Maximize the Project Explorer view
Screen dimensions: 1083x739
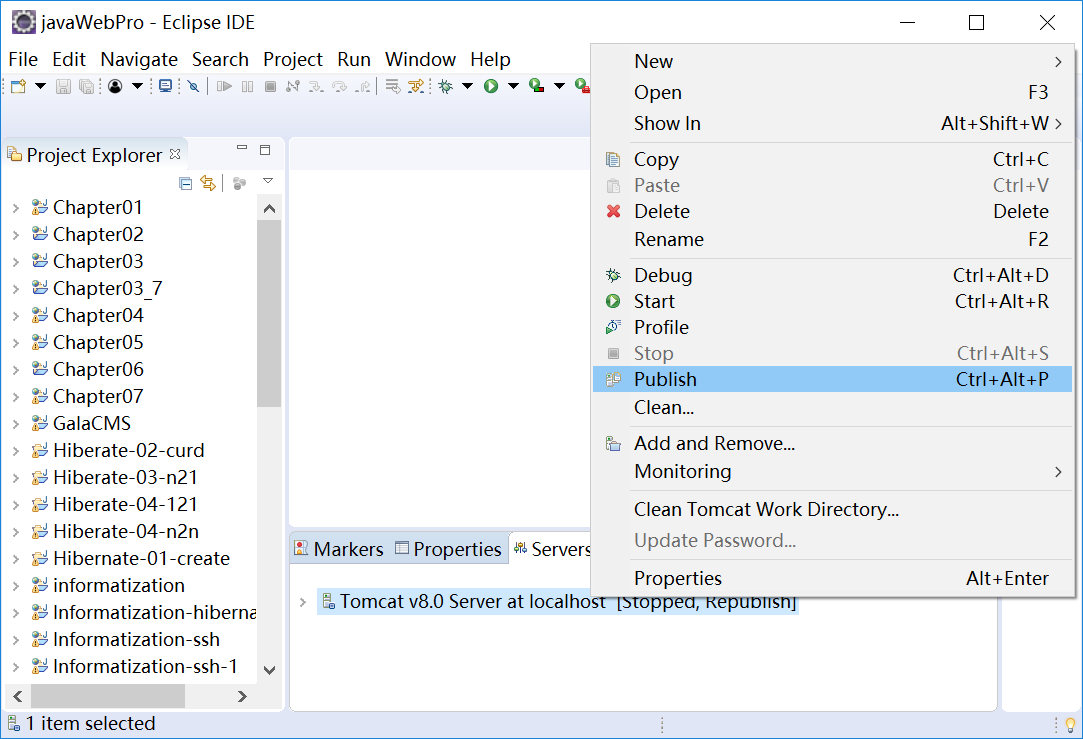265,150
